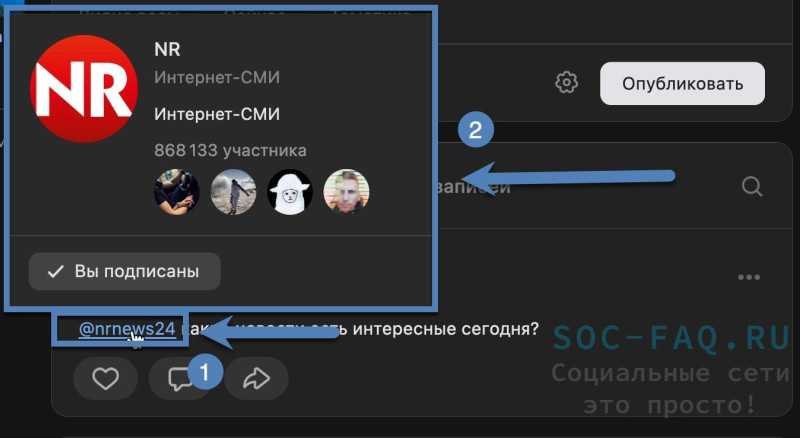The width and height of the screenshot is (800, 438).
Task: Open the three-dots post options menu
Action: (x=748, y=277)
